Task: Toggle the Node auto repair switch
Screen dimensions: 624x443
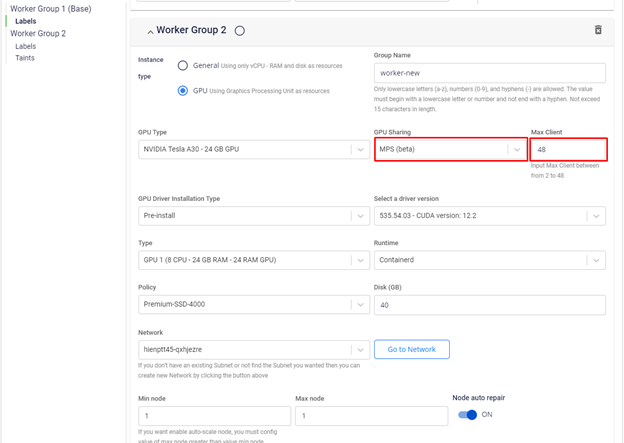Action: [x=467, y=414]
